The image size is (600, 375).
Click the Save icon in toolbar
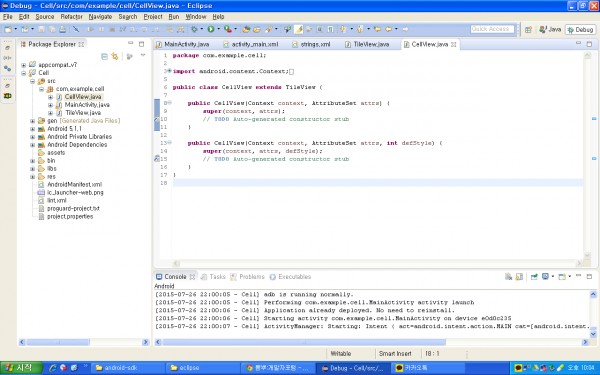41,29
